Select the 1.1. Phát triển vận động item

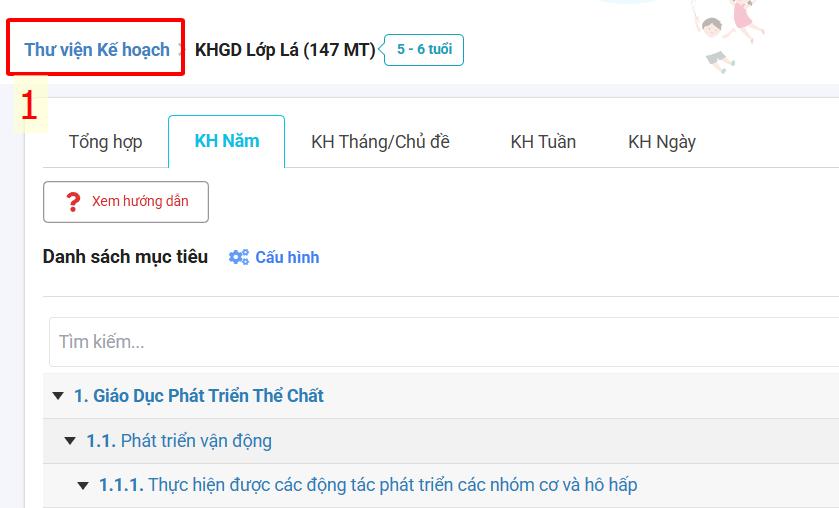179,441
